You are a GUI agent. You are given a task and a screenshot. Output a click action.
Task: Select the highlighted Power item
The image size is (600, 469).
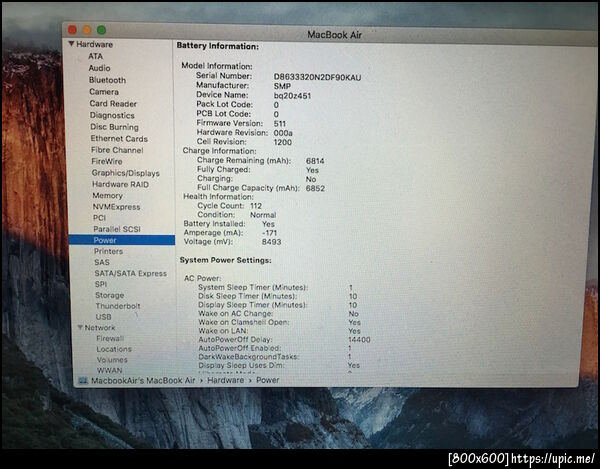pyautogui.click(x=122, y=240)
